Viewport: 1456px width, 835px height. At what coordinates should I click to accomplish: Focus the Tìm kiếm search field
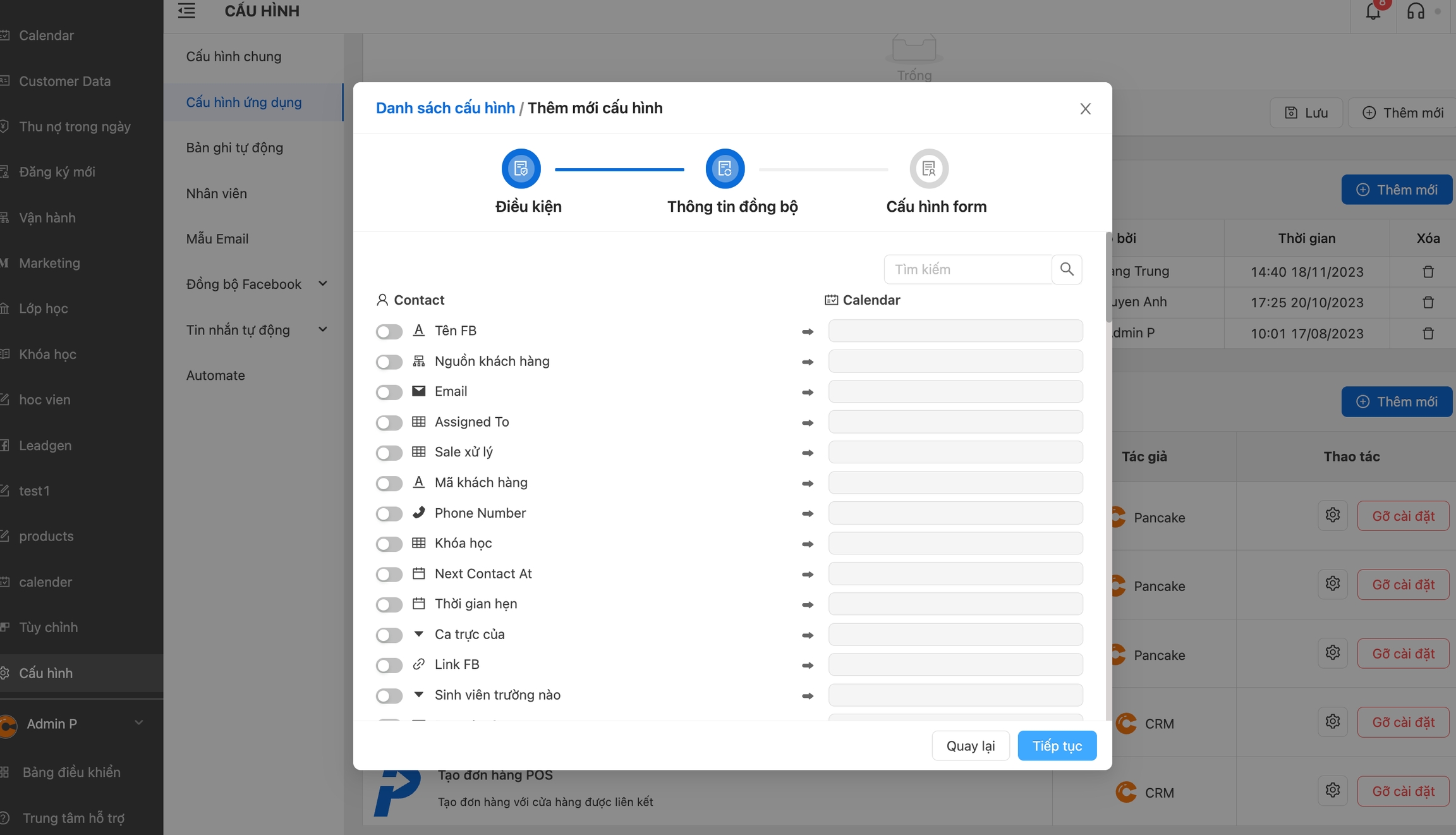pos(967,269)
